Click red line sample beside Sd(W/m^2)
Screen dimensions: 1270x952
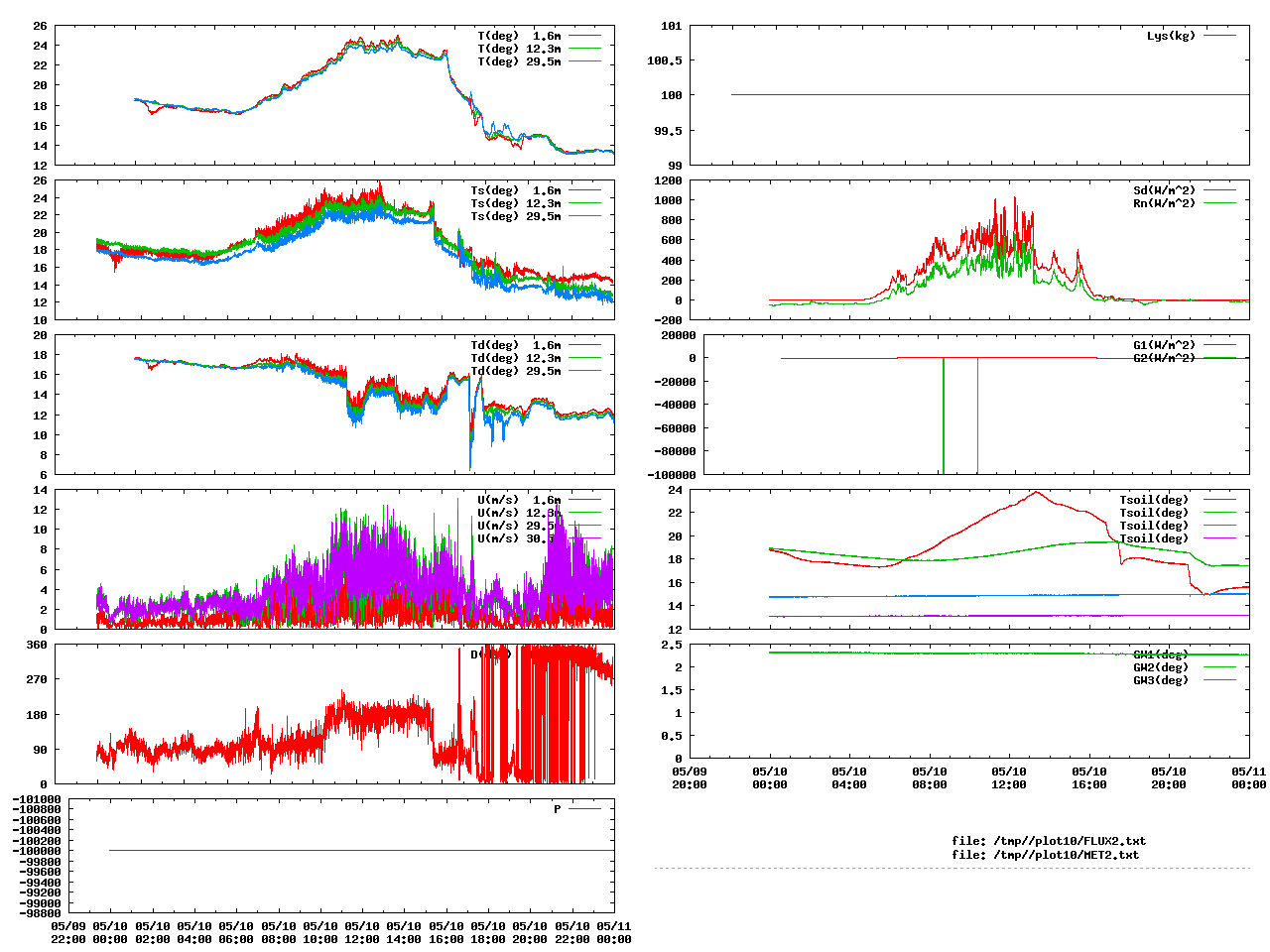coord(1220,190)
